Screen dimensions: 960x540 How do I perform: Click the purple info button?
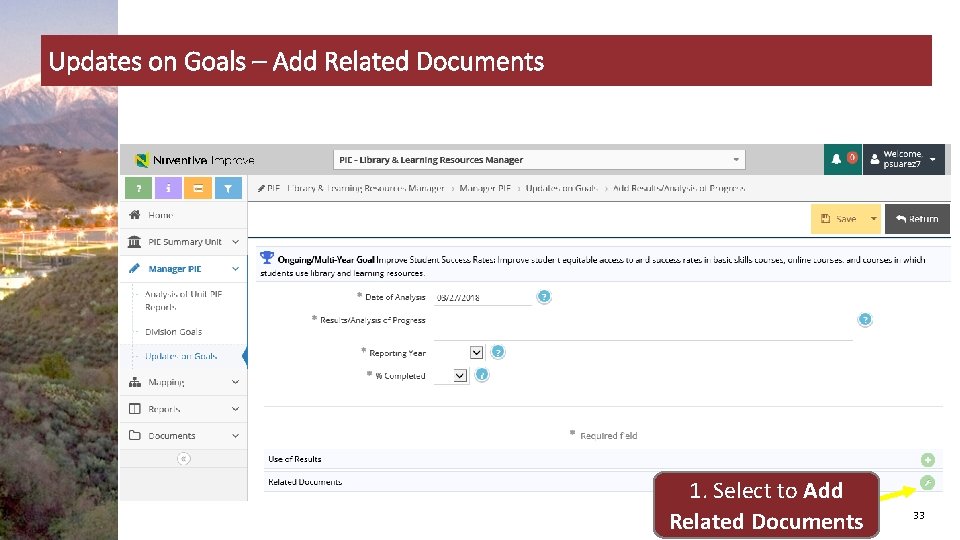168,188
